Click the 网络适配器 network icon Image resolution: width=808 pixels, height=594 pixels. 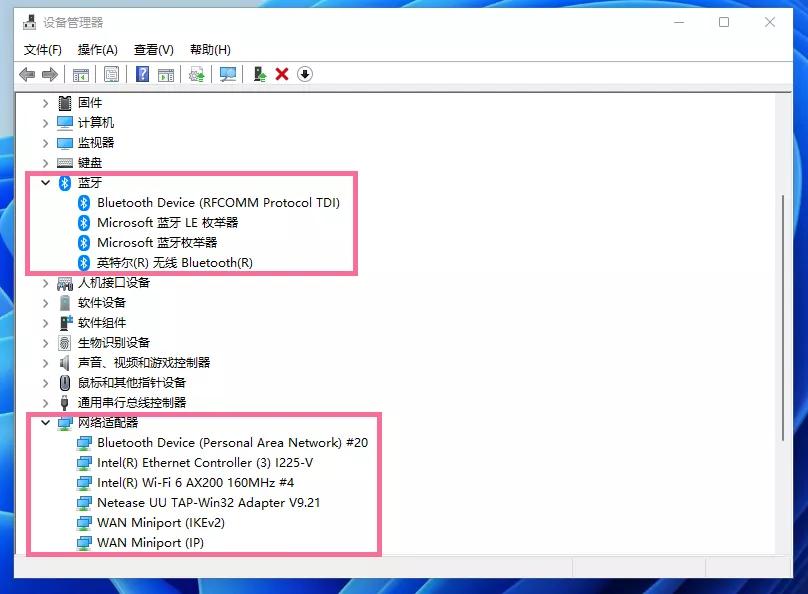65,423
